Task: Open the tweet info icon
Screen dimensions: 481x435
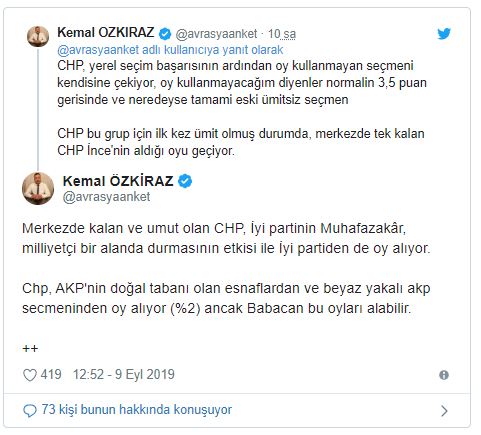Action: click(444, 375)
